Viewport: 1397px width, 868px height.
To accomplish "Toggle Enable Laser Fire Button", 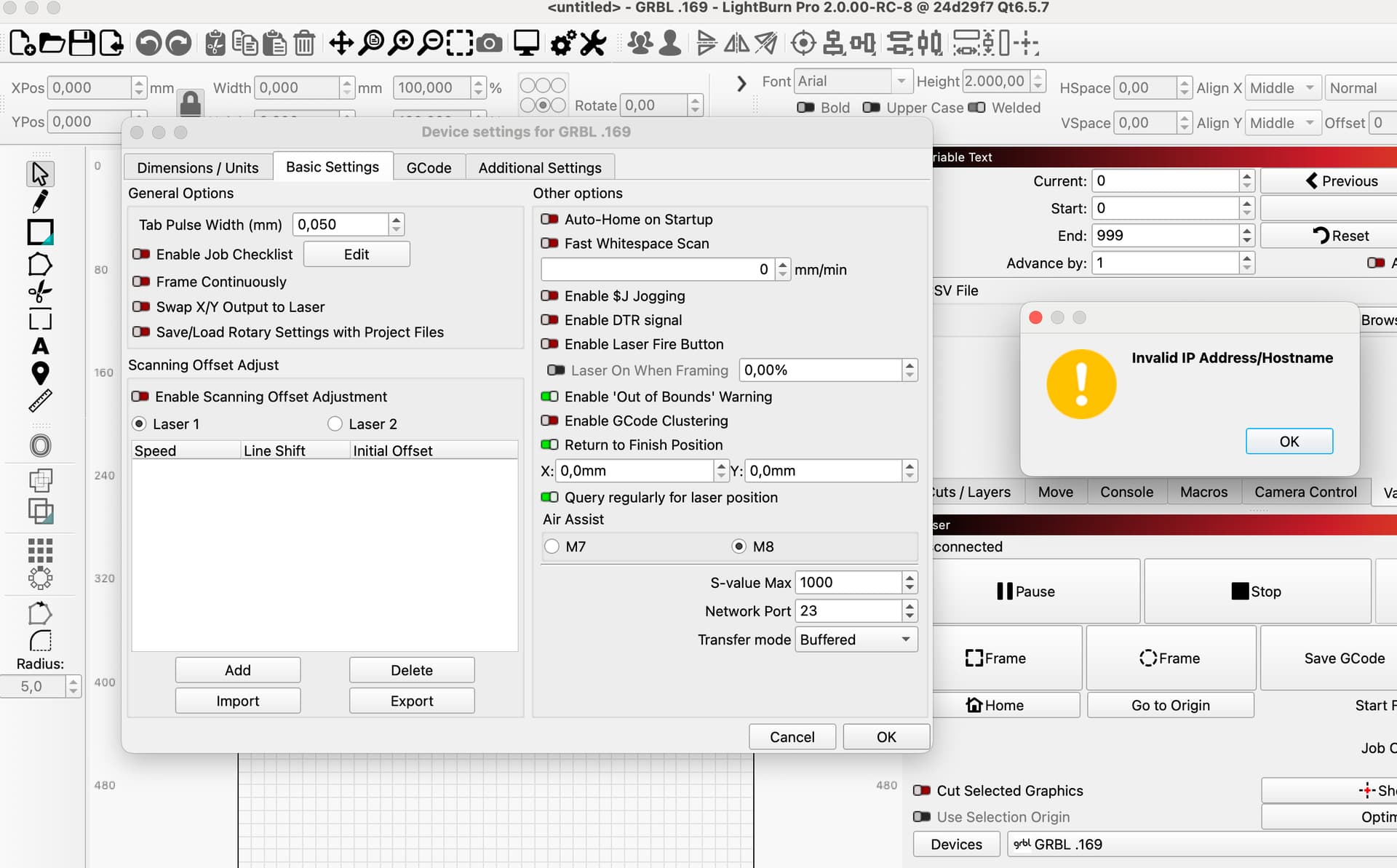I will (x=549, y=344).
